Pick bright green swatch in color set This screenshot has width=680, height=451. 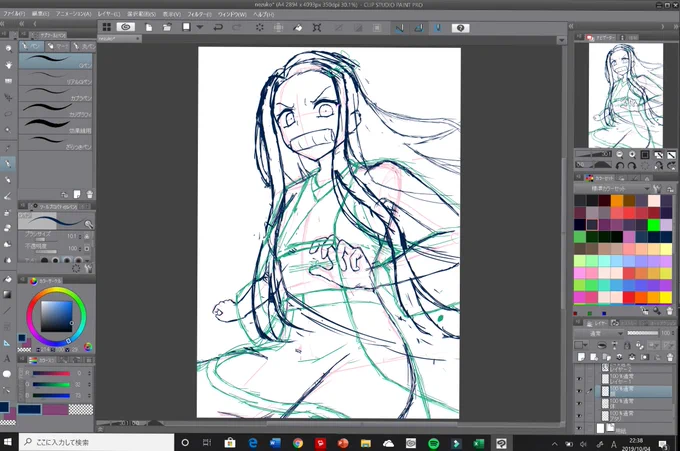tap(654, 225)
